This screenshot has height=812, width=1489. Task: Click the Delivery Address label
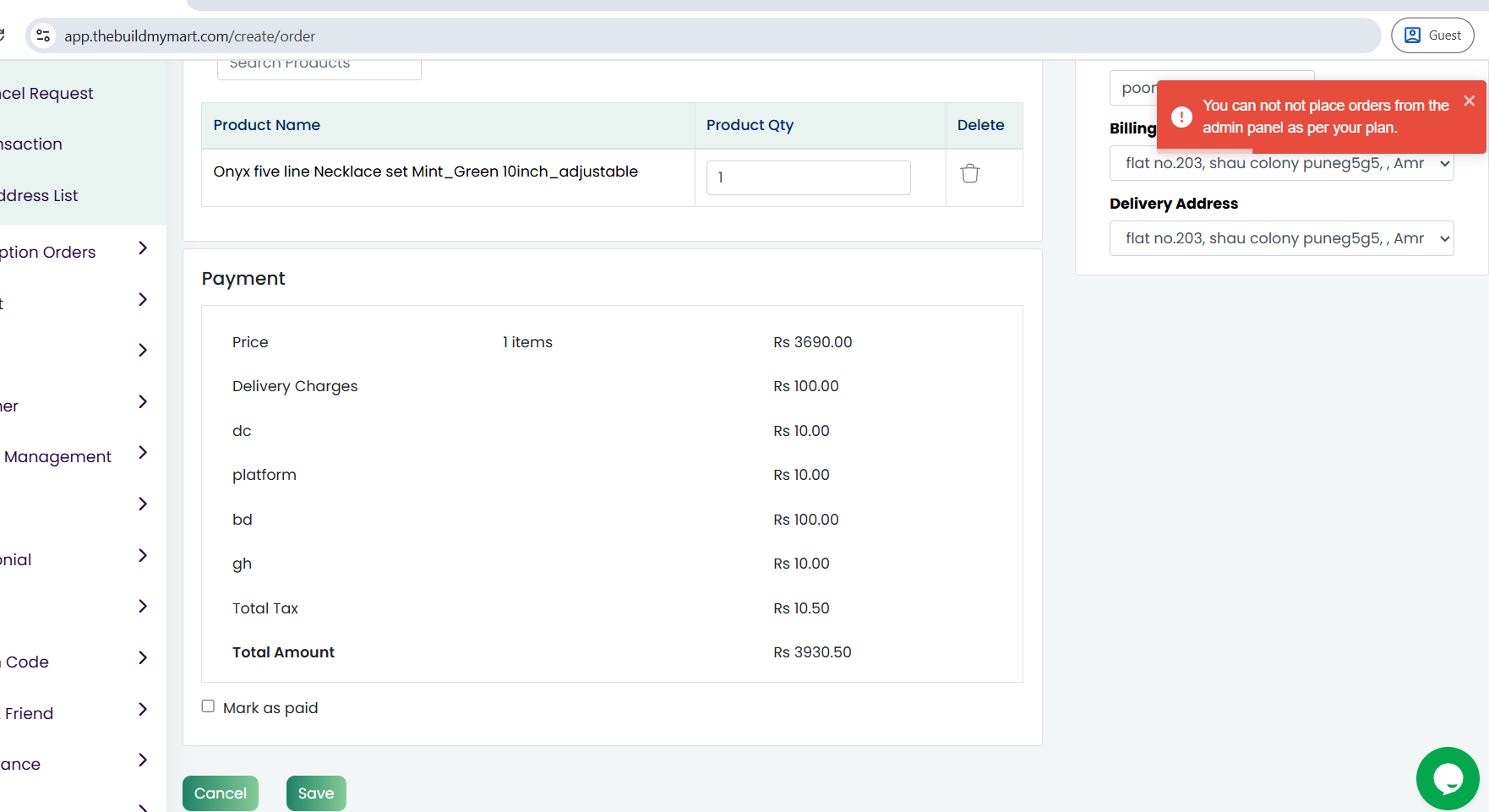(1174, 204)
